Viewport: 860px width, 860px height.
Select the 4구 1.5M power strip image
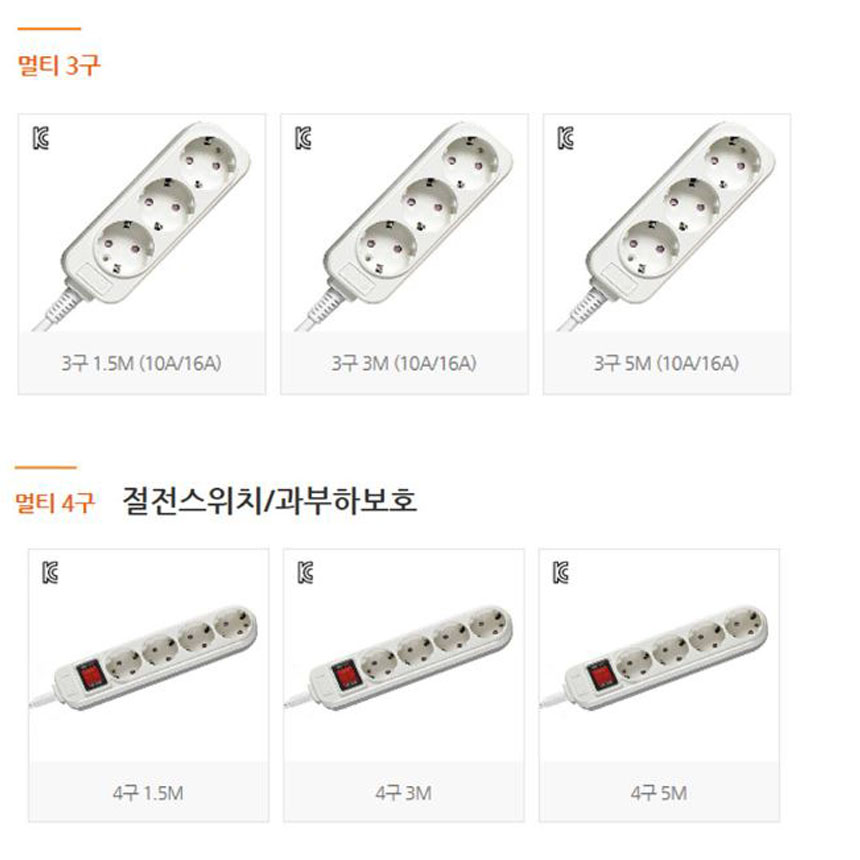144,658
